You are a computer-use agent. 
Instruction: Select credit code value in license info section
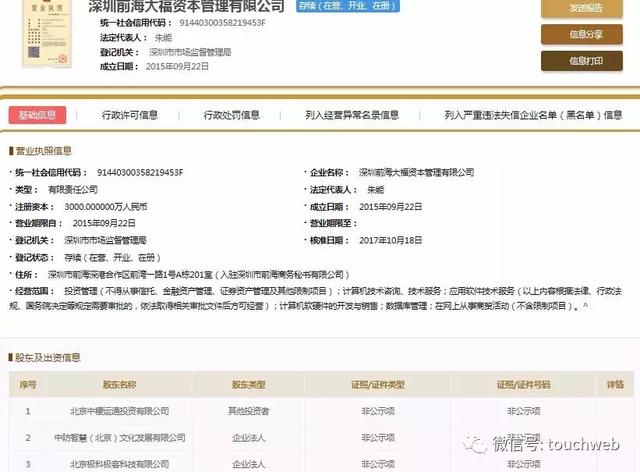(x=140, y=173)
